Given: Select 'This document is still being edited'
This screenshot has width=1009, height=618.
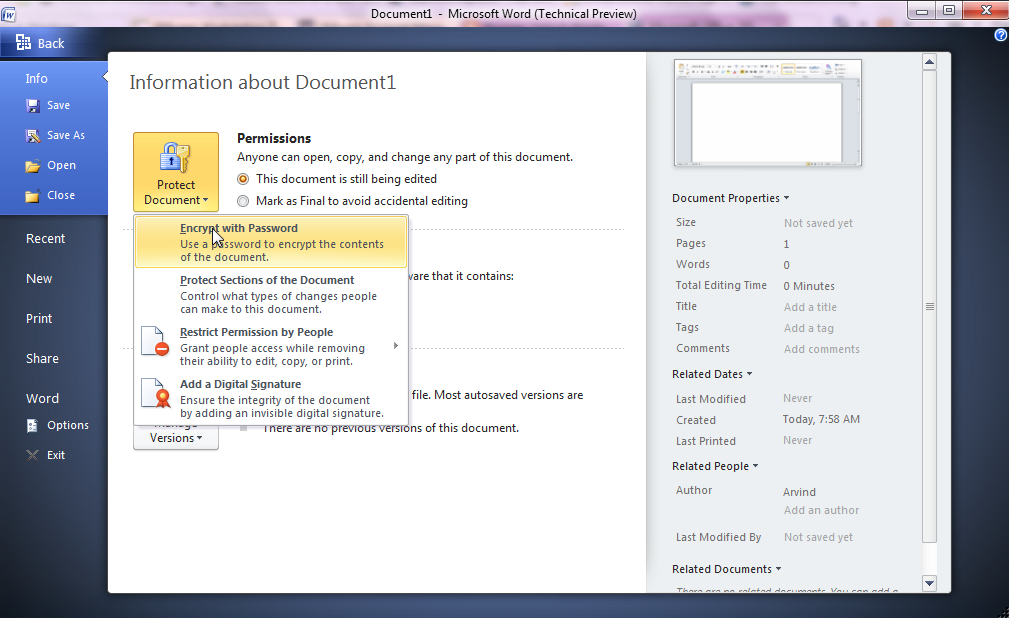Looking at the screenshot, I should click(244, 179).
